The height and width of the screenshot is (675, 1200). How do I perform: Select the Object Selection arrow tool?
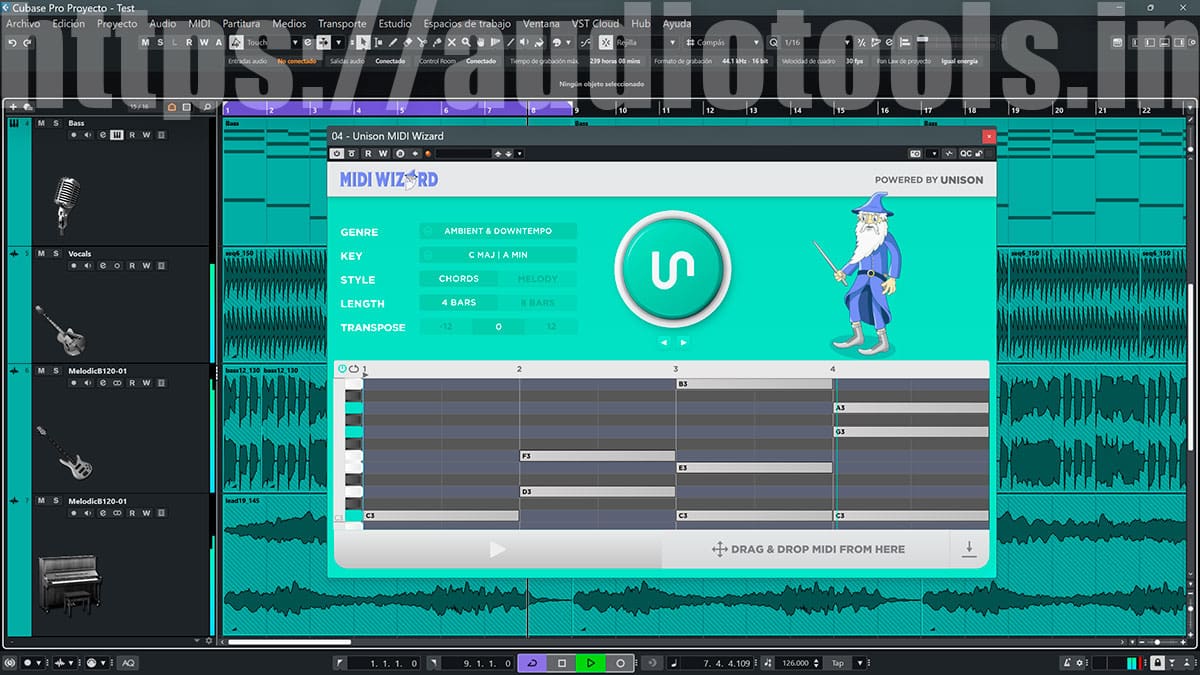(363, 43)
